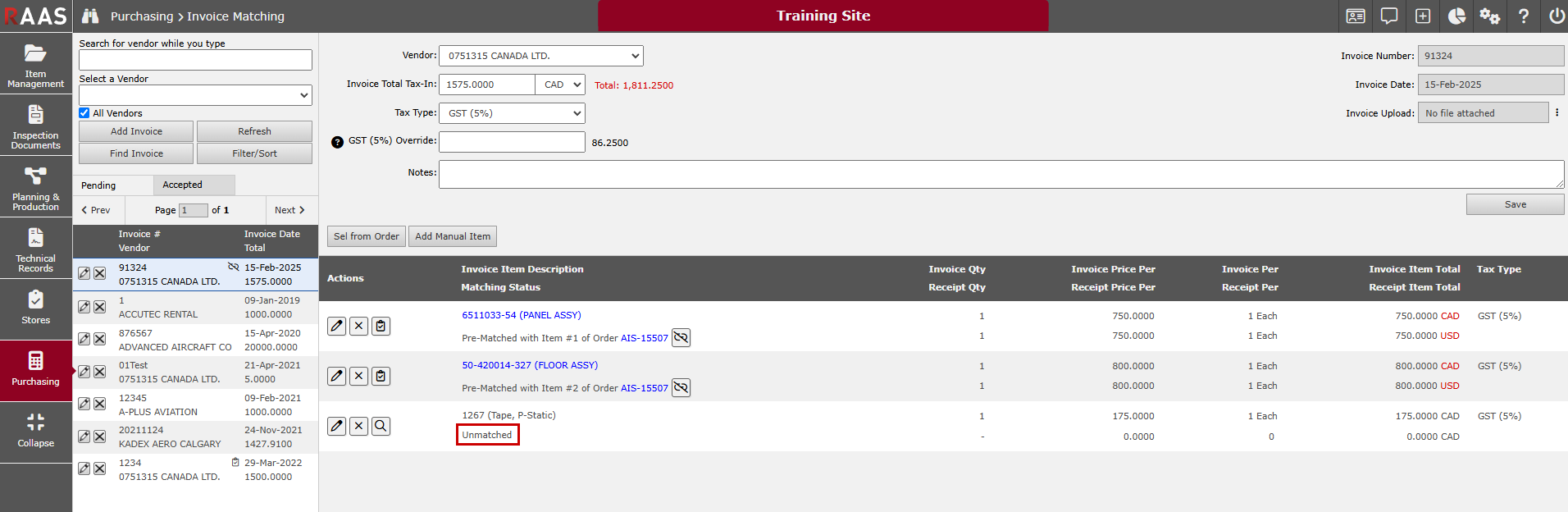Click the pie chart reports icon
This screenshot has width=1568, height=512.
(1456, 16)
